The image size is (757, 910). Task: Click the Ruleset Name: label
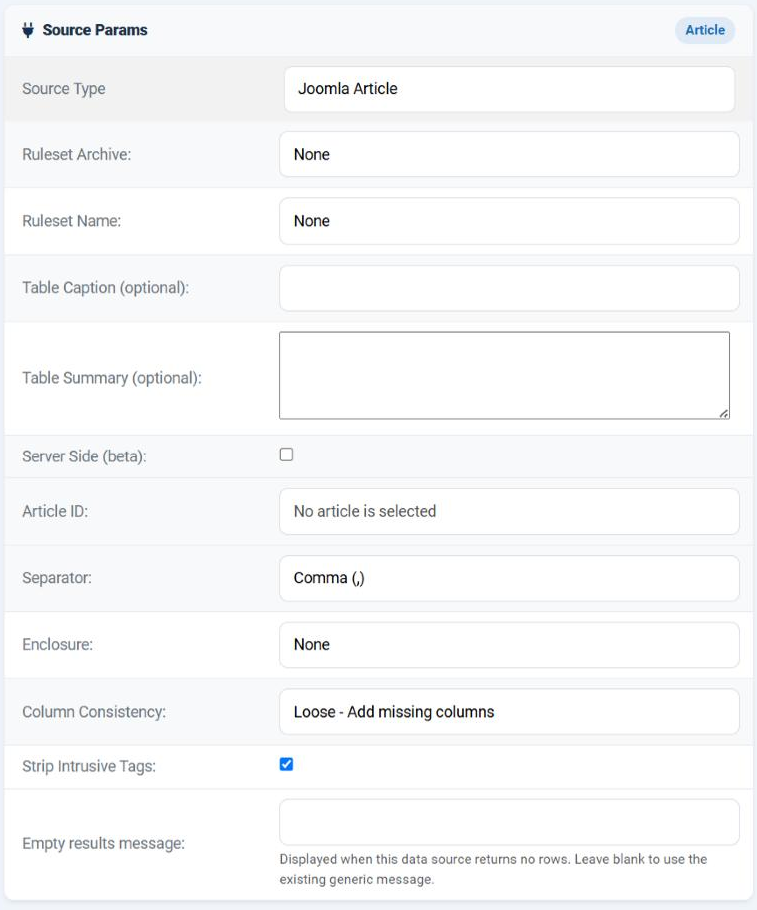coord(71,221)
